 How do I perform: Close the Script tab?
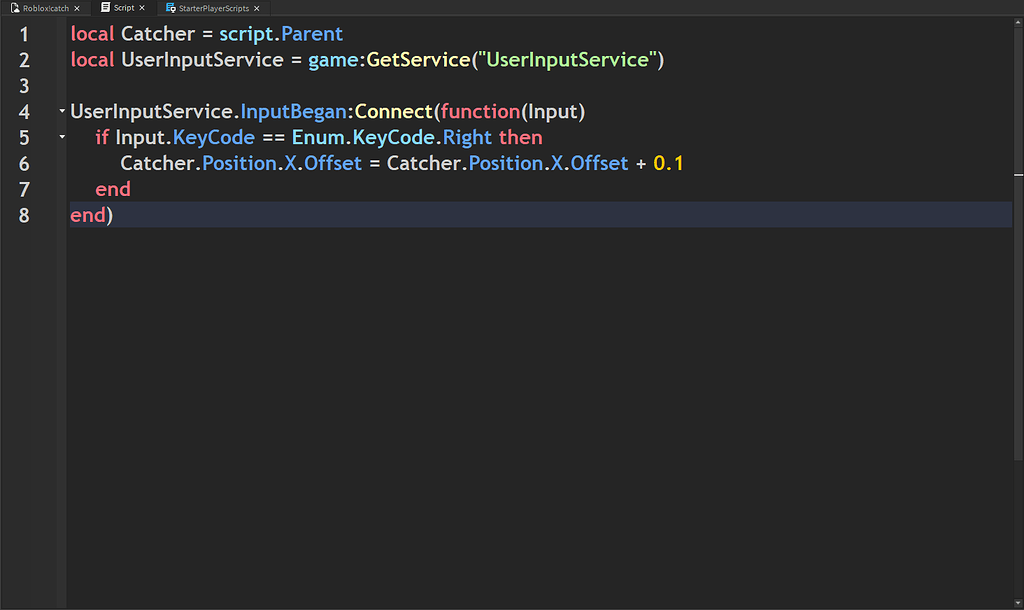coord(142,8)
